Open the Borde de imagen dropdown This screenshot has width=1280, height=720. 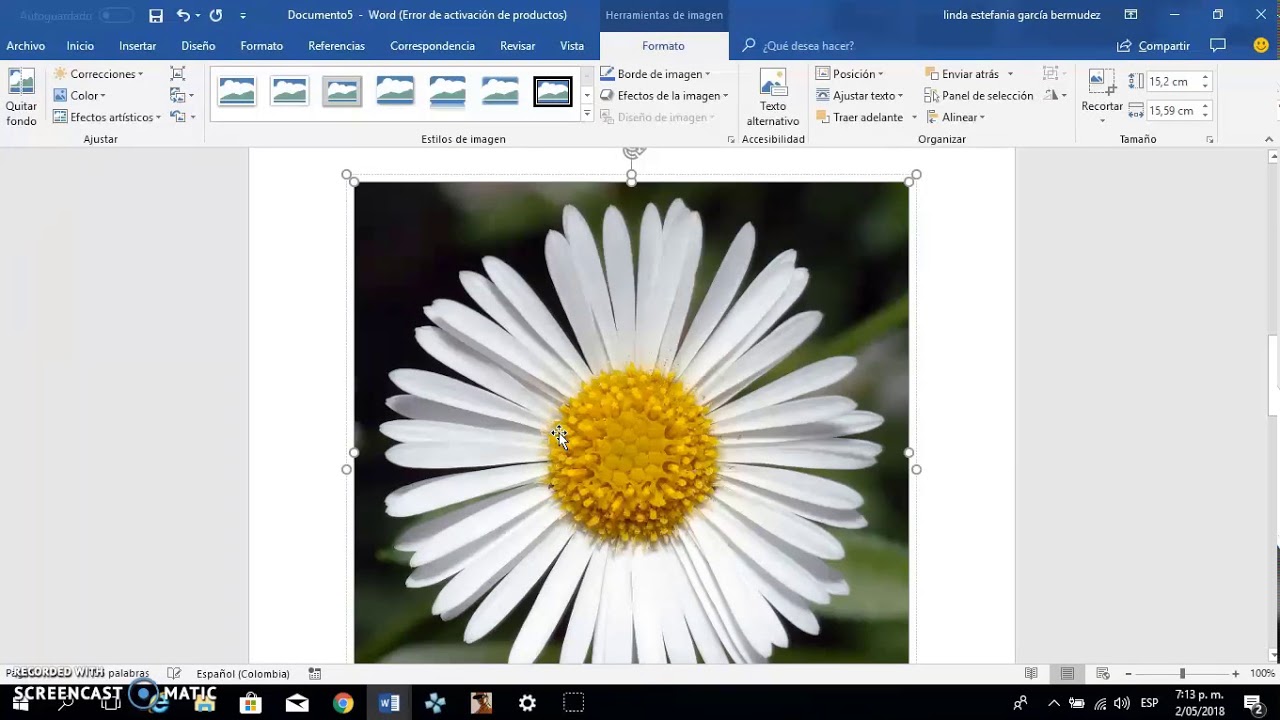click(656, 74)
